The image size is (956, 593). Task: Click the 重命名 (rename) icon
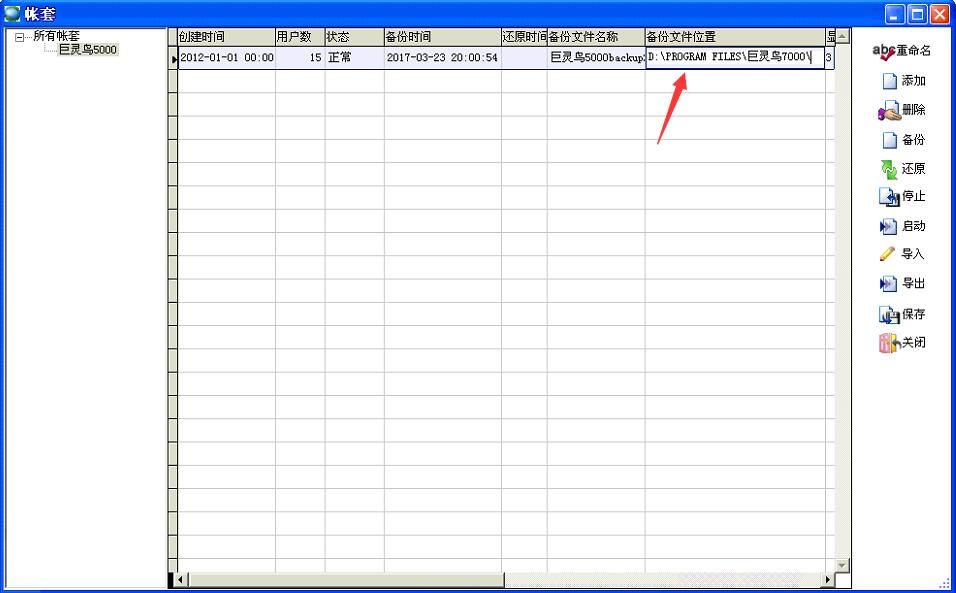click(x=884, y=50)
